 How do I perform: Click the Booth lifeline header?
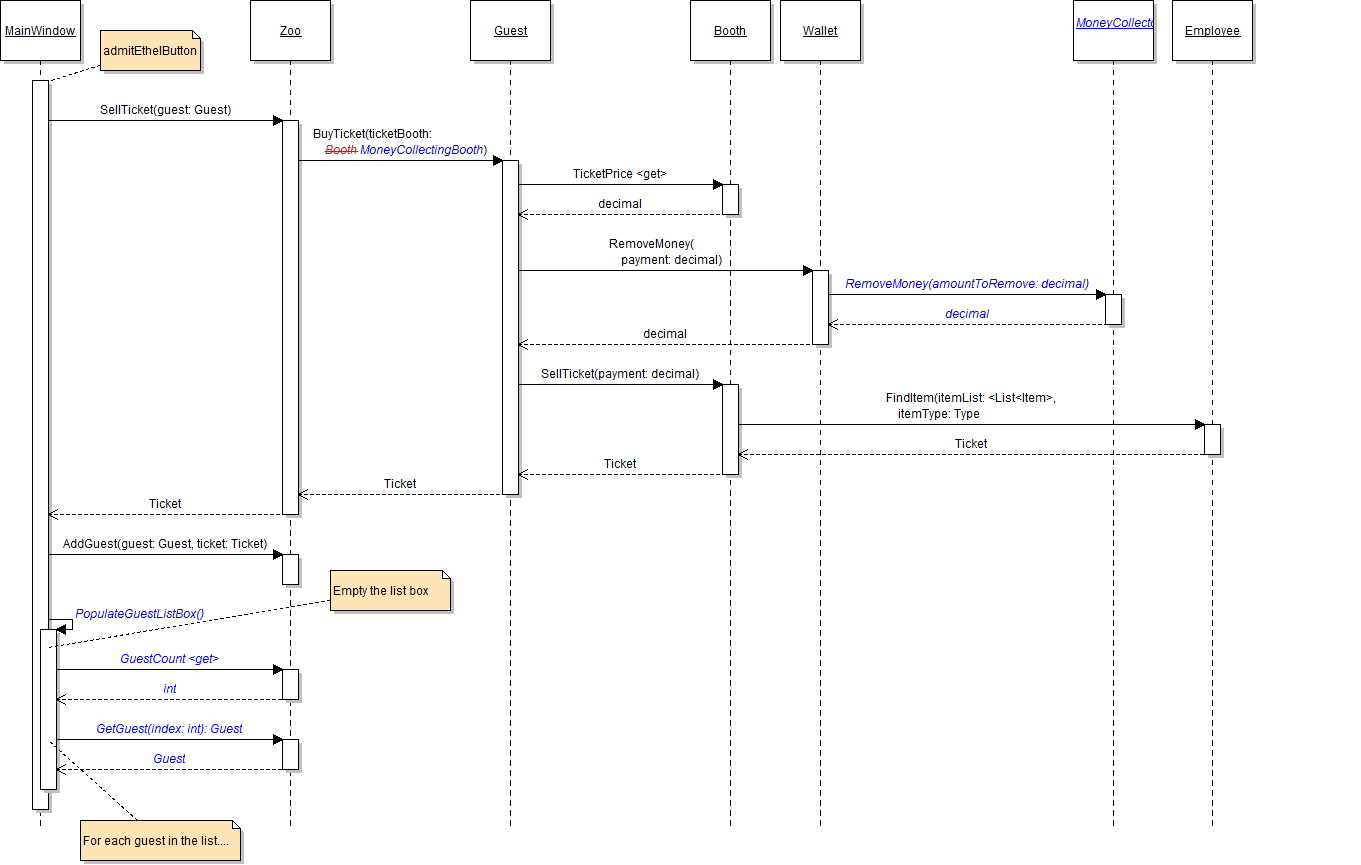click(x=730, y=31)
